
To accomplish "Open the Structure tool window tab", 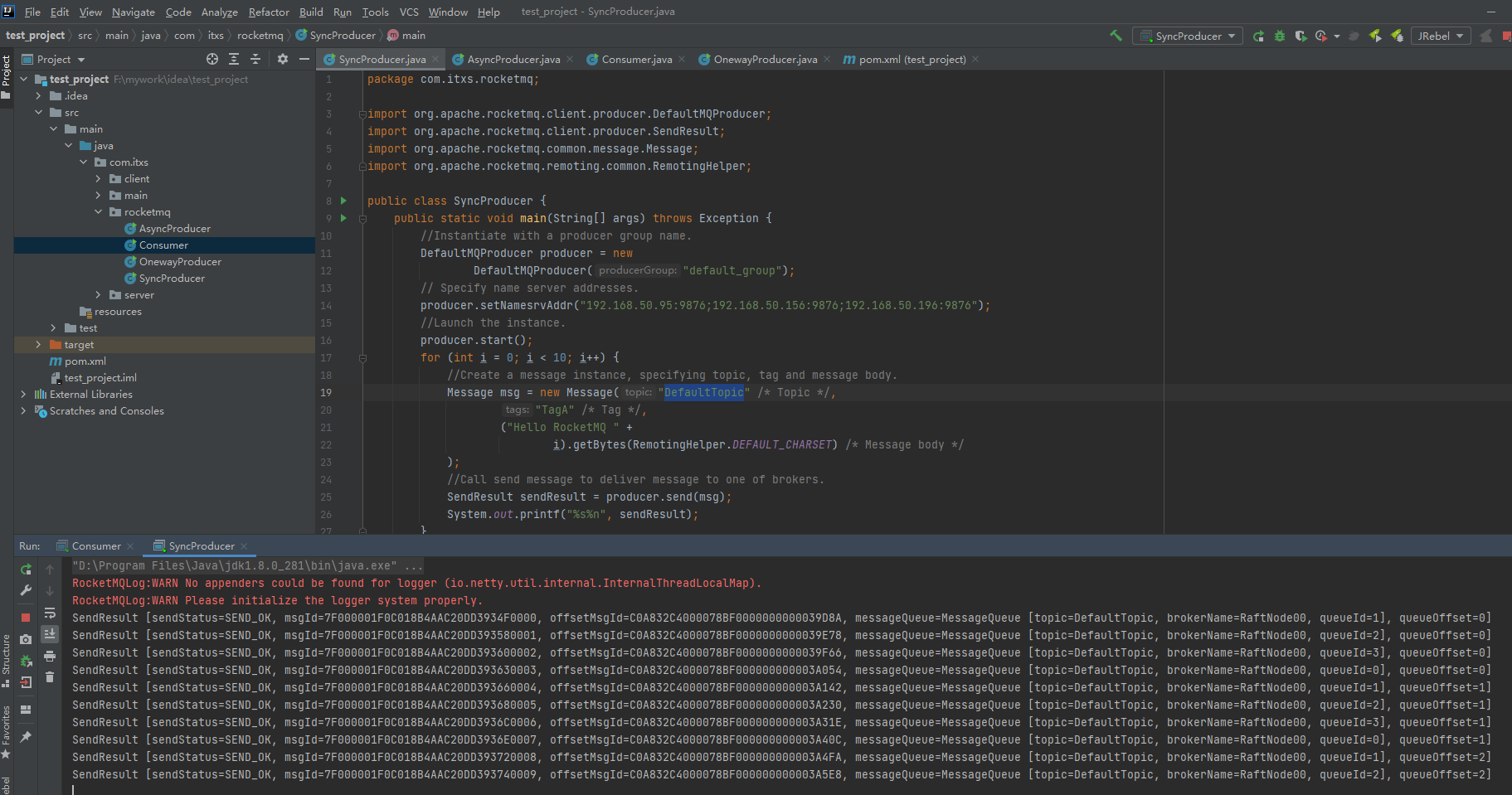I will coord(6,661).
